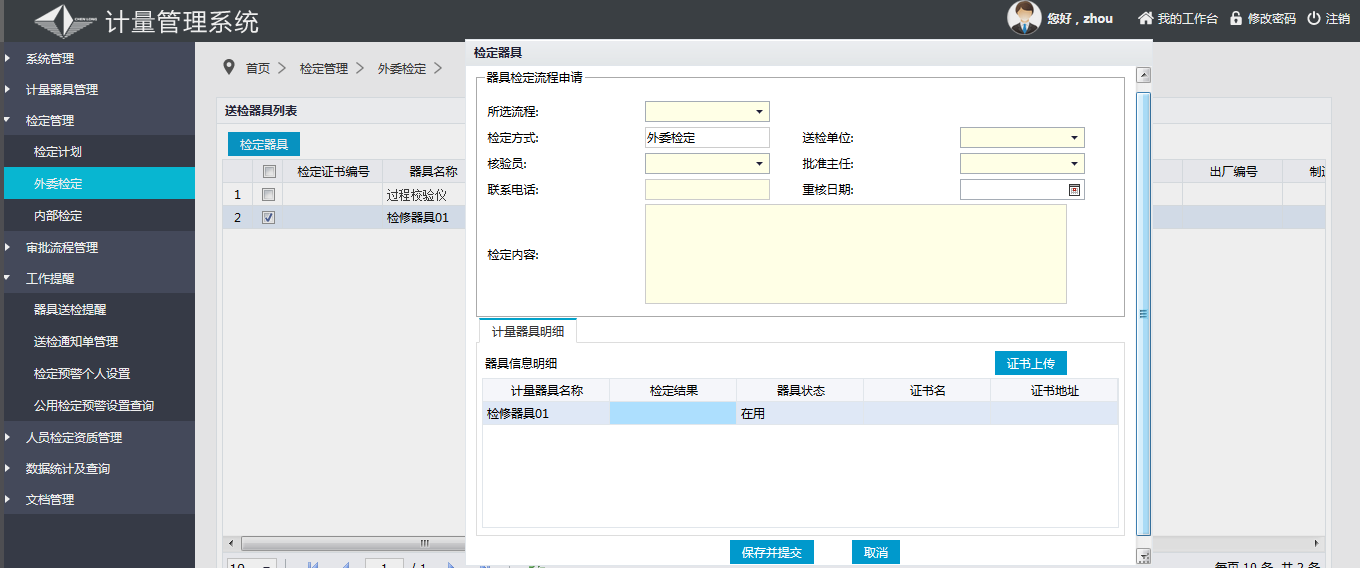Select the 计量器具明细 tab
This screenshot has height=568, width=1360.
(527, 331)
